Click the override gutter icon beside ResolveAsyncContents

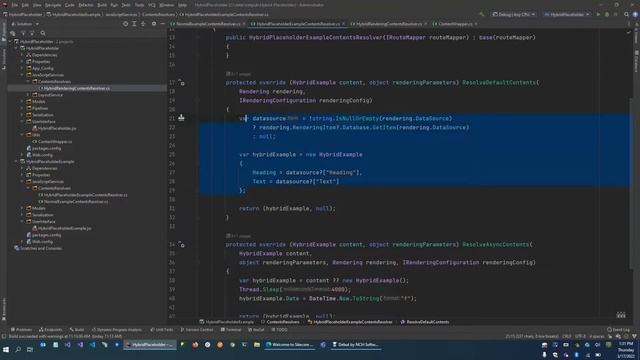[181, 244]
